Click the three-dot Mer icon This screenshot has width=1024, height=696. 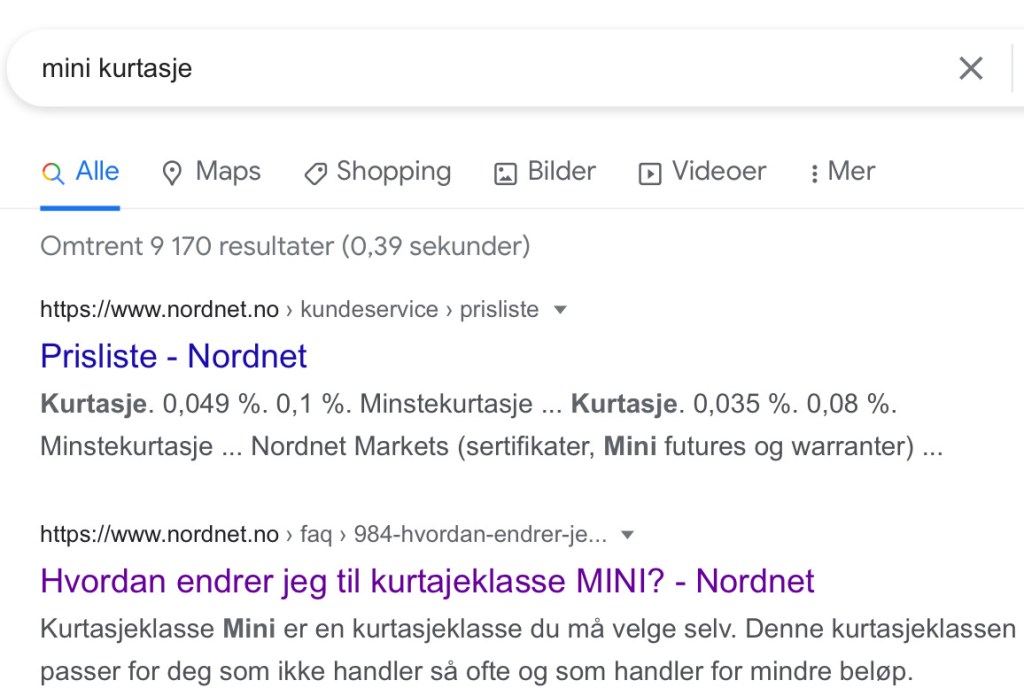[815, 173]
